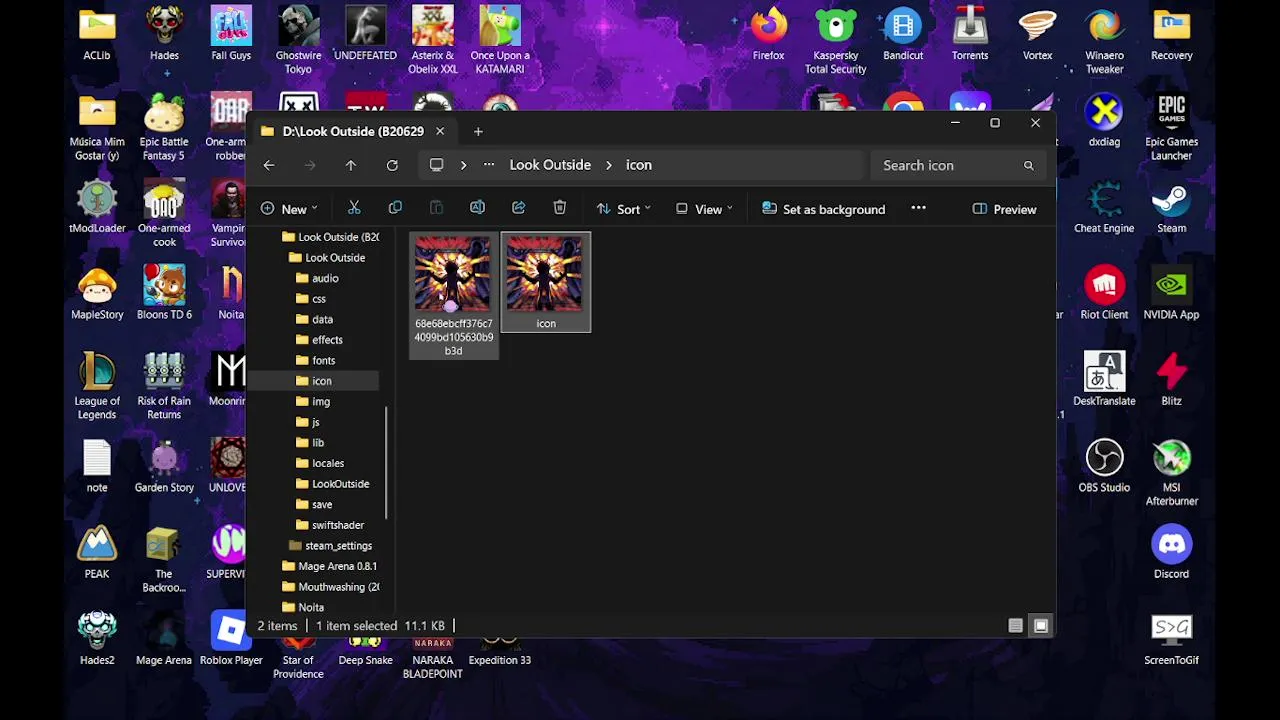This screenshot has width=1280, height=720.
Task: Open NVIDIA App desktop icon
Action: point(1171,294)
